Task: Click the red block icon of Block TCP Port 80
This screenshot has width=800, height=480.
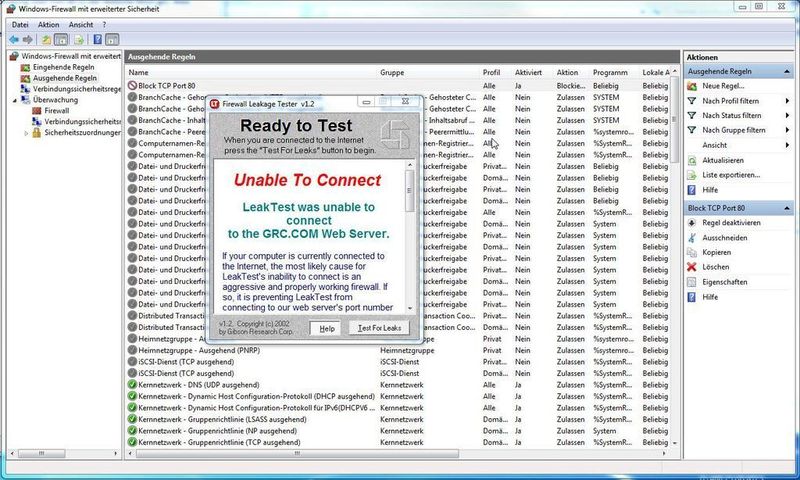Action: click(x=132, y=86)
